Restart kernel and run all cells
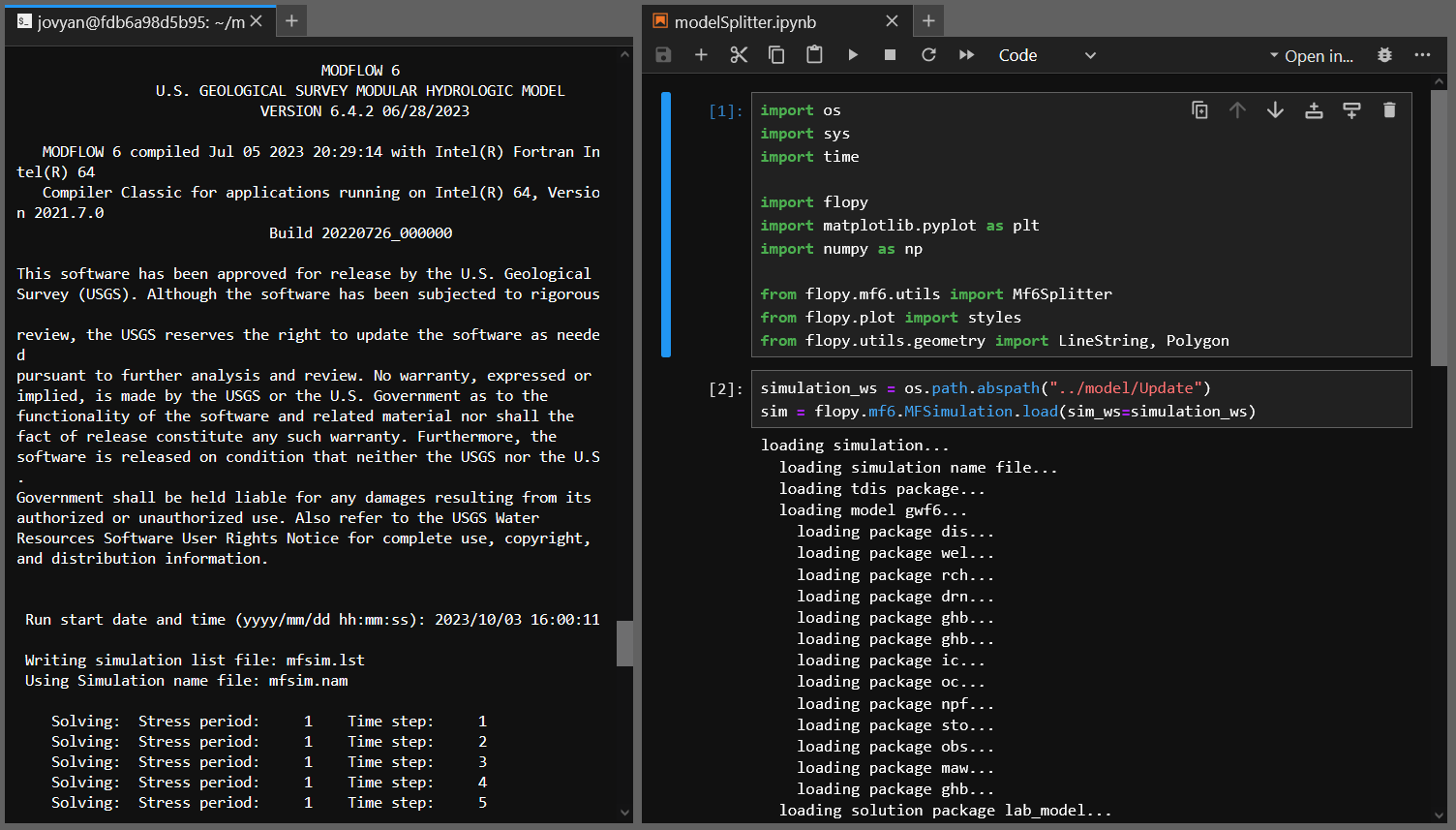1456x830 pixels. pyautogui.click(x=966, y=55)
